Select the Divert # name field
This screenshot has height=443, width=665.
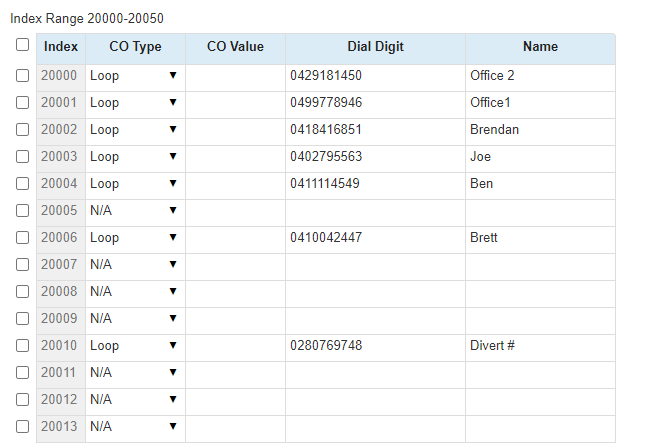(x=539, y=345)
